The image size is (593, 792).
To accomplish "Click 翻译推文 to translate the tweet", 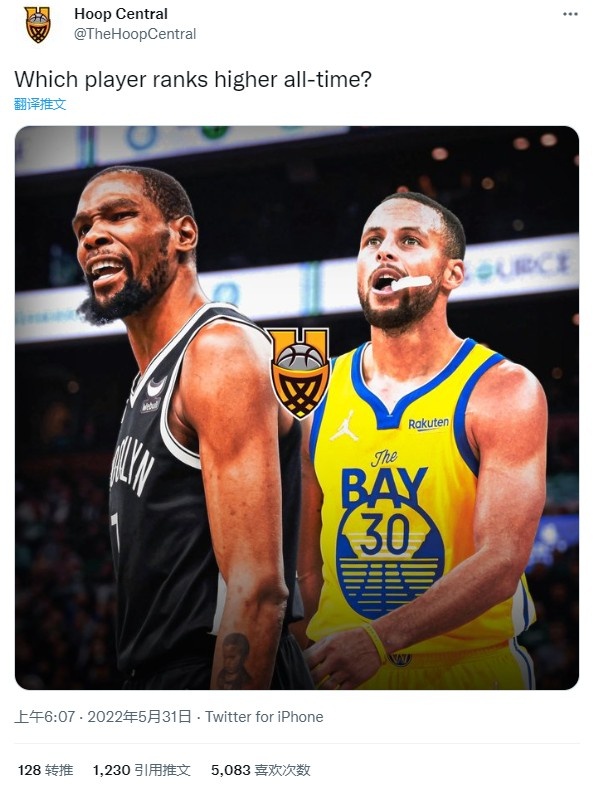I will click(x=40, y=104).
